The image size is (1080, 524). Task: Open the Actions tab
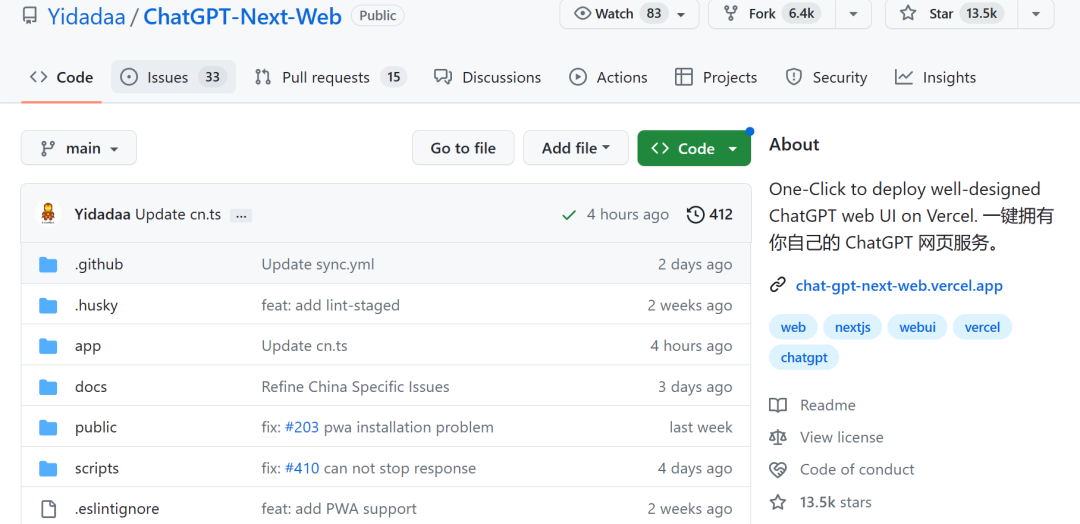tap(608, 77)
